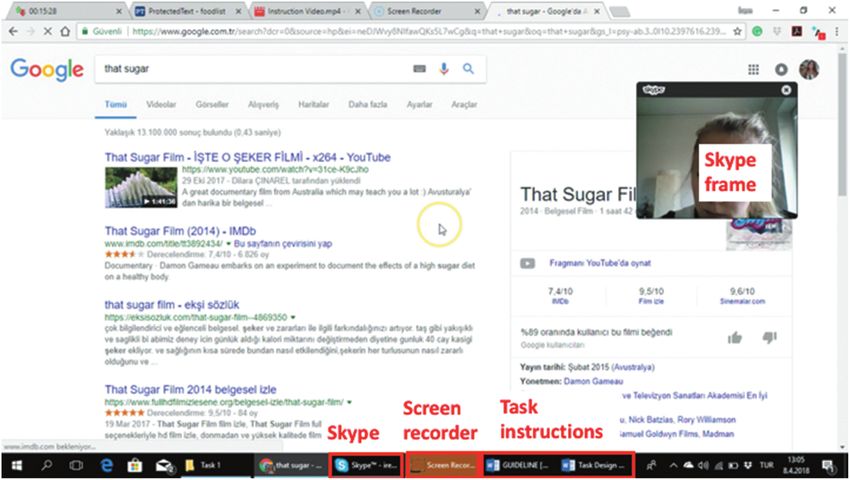The image size is (850, 480).
Task: Open the Daha fazla search menu
Action: pyautogui.click(x=368, y=104)
